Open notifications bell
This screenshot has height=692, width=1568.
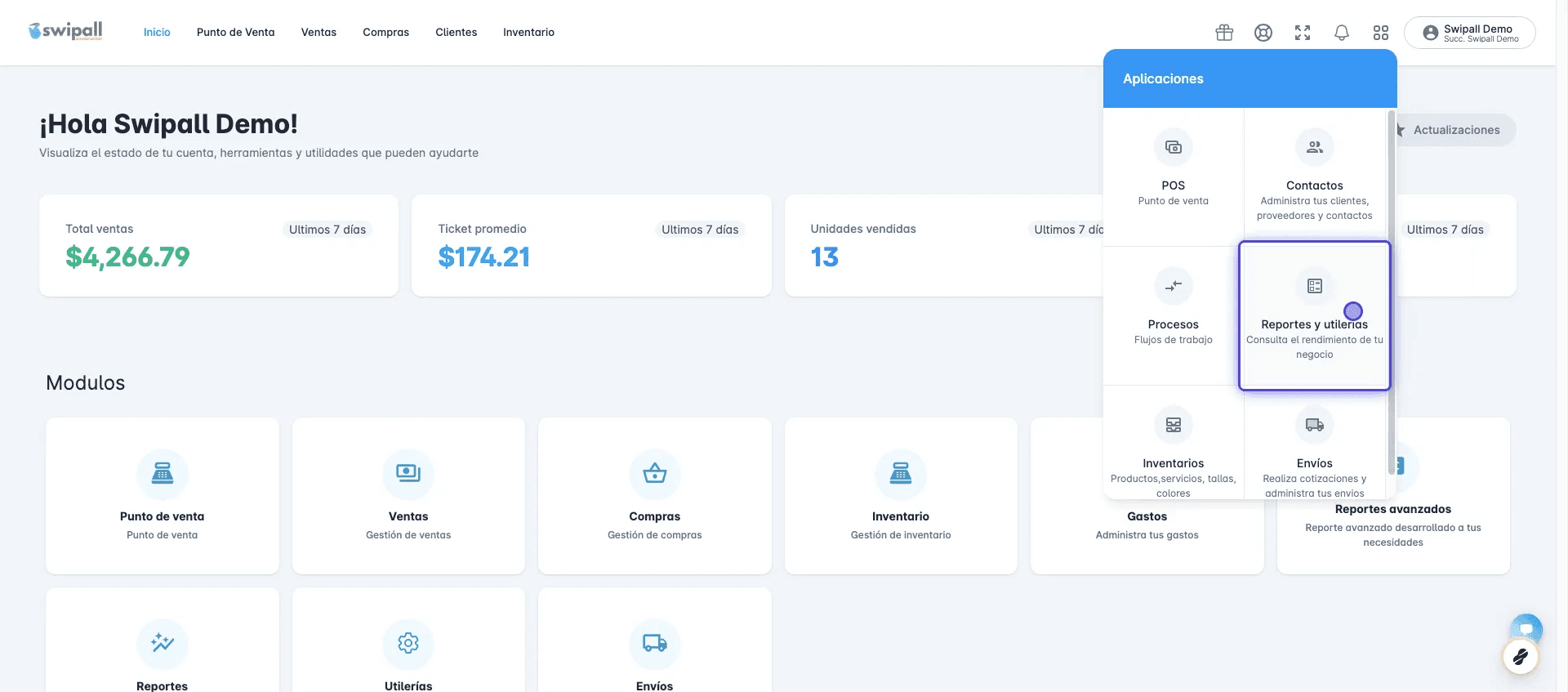click(1342, 33)
